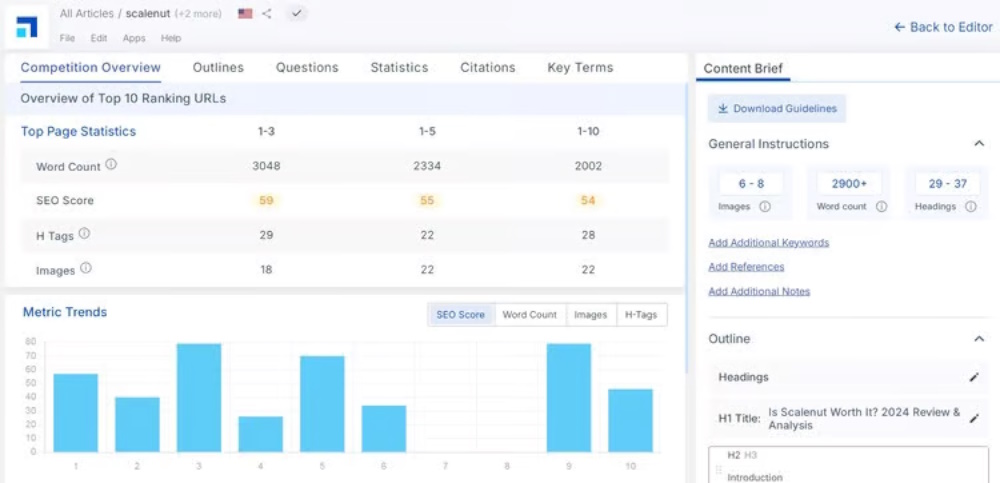Click the Word Count value 2002
The width and height of the screenshot is (1000, 483).
[x=587, y=166]
